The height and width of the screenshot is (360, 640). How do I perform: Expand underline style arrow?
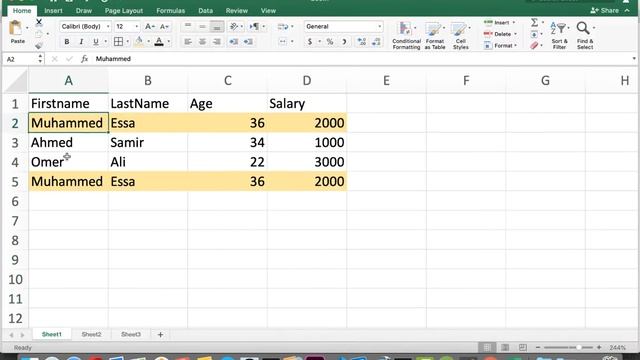click(105, 42)
